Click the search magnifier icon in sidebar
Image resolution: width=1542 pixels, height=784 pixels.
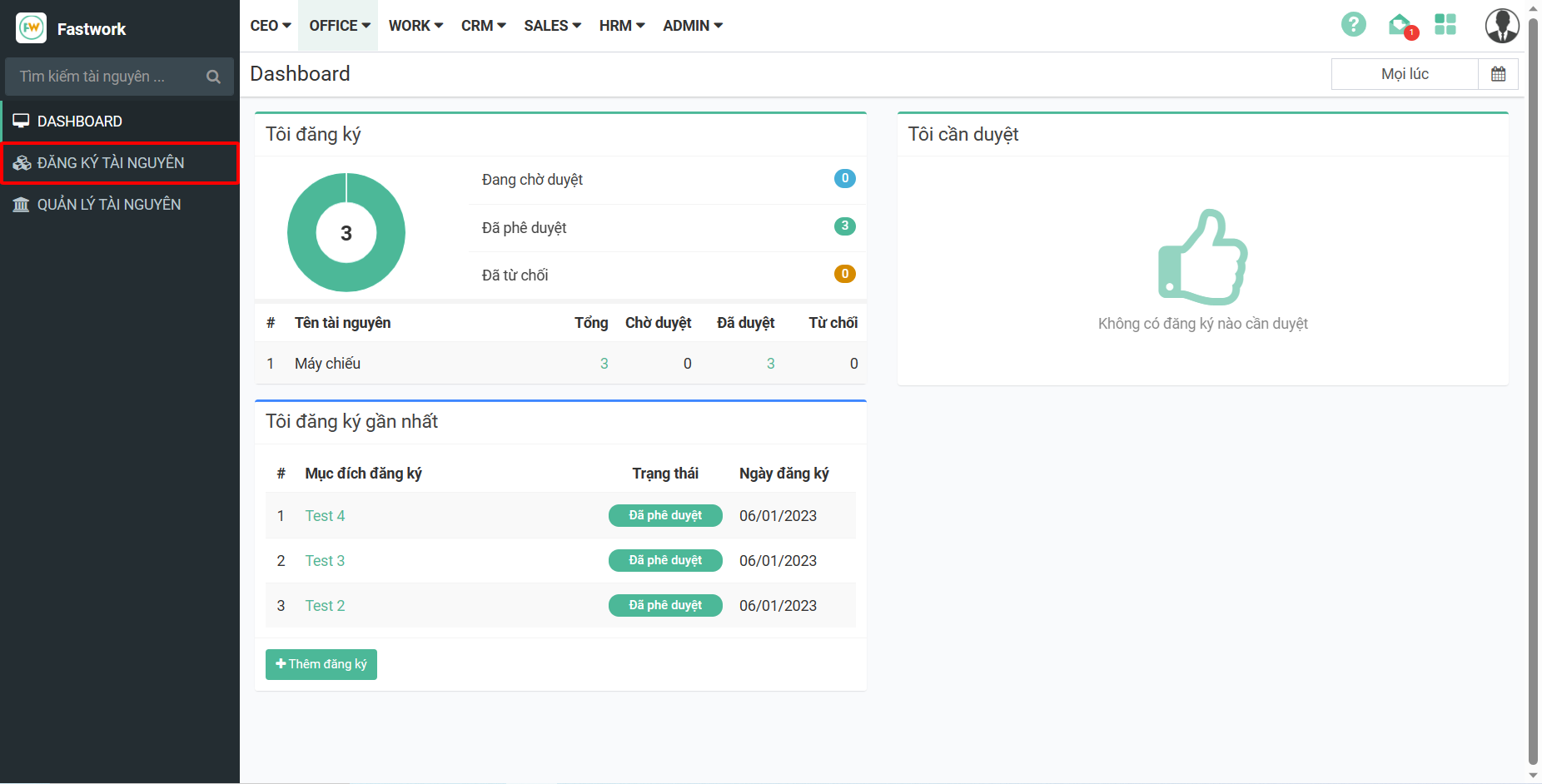click(x=213, y=77)
